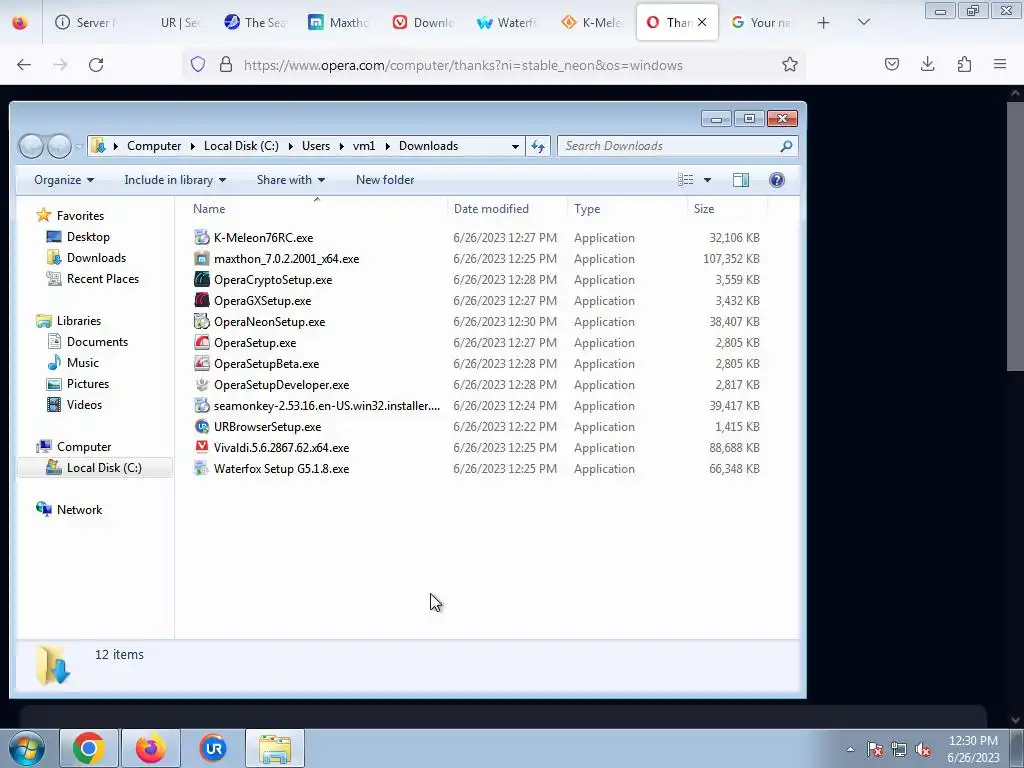Click the UR Browser taskbar icon
1024x768 pixels.
pyautogui.click(x=213, y=748)
